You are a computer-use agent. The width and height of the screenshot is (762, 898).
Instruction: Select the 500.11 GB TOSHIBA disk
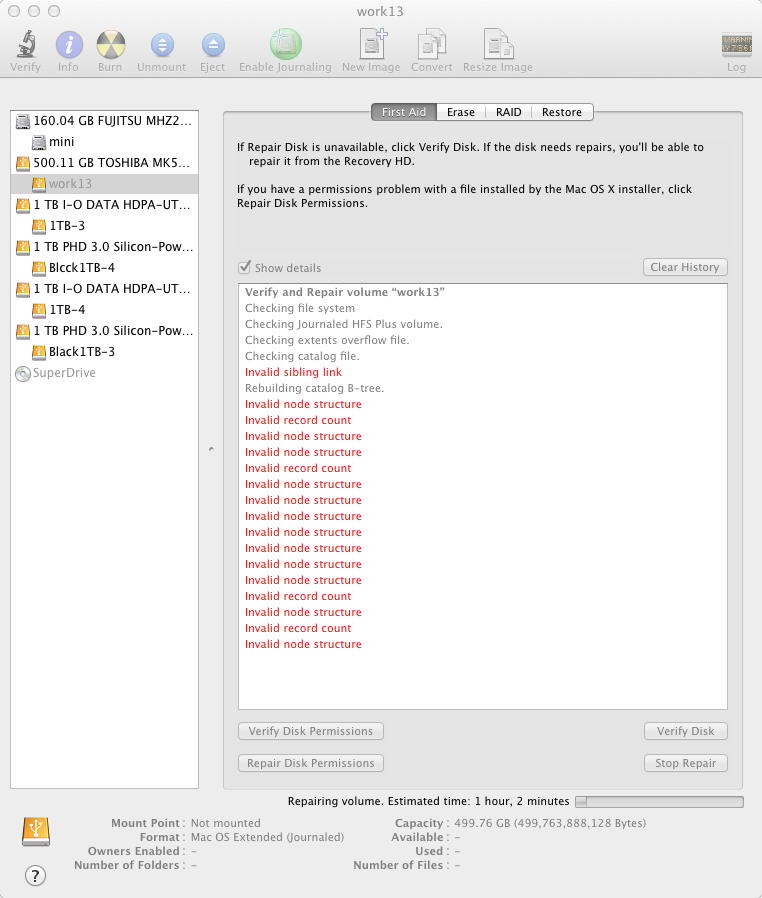point(105,163)
